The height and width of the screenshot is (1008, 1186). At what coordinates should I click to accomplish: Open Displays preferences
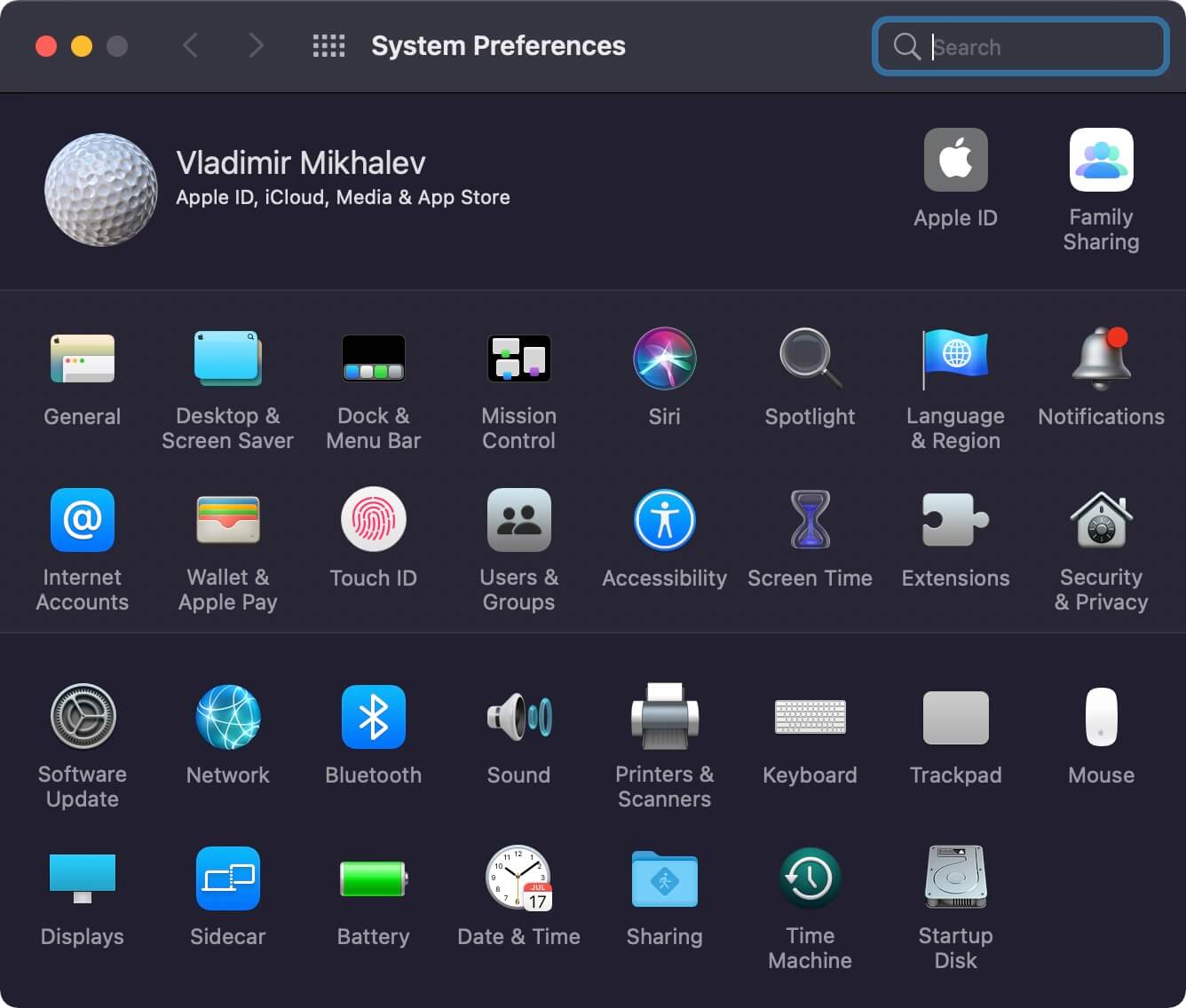click(x=83, y=878)
